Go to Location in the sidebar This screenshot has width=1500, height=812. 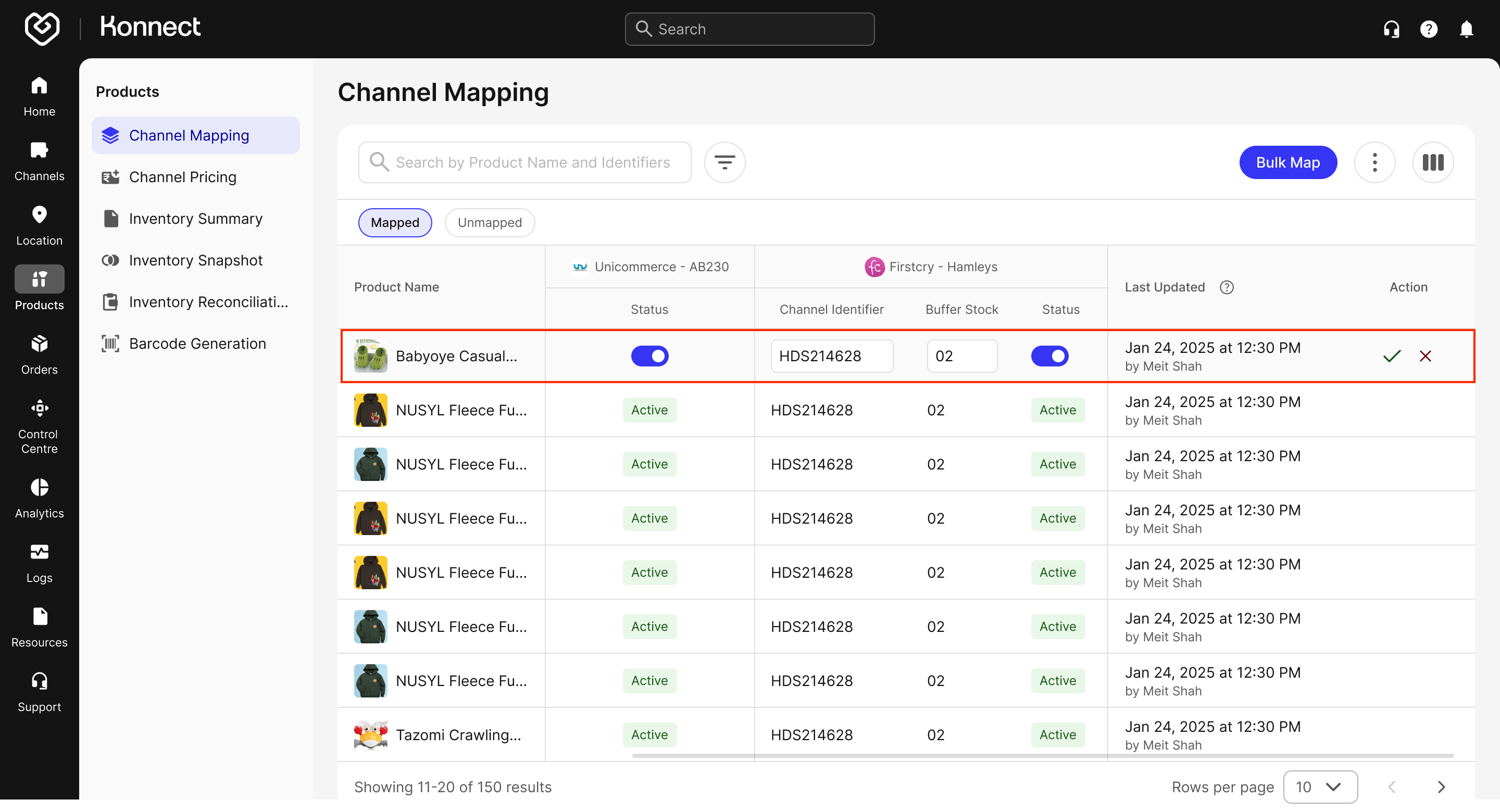39,226
